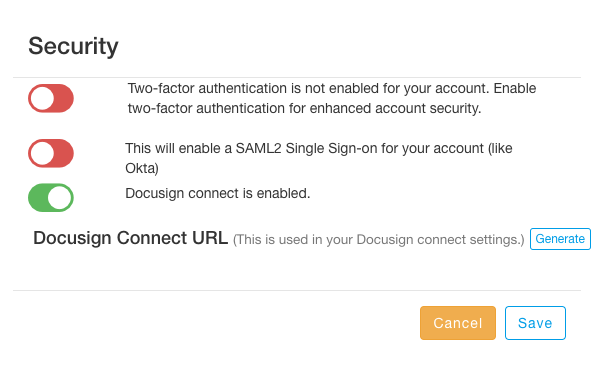Image resolution: width=594 pixels, height=368 pixels.
Task: Click the white knob of the green switch
Action: pyautogui.click(x=60, y=197)
